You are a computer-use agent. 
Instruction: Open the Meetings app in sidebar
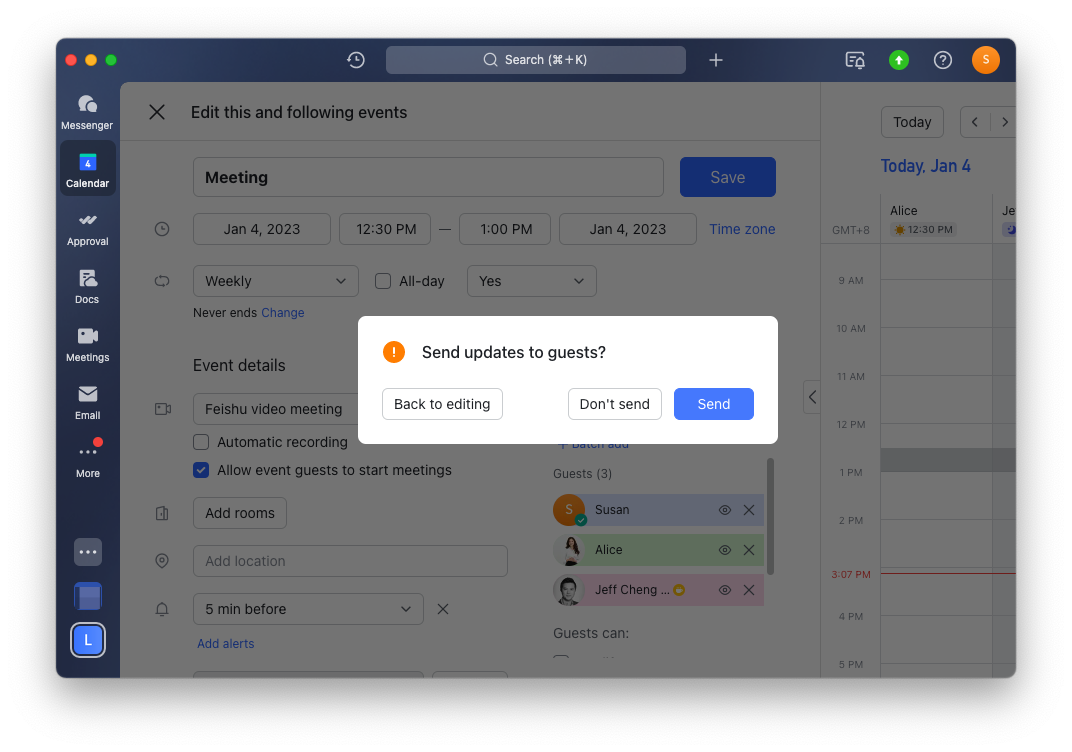[87, 341]
